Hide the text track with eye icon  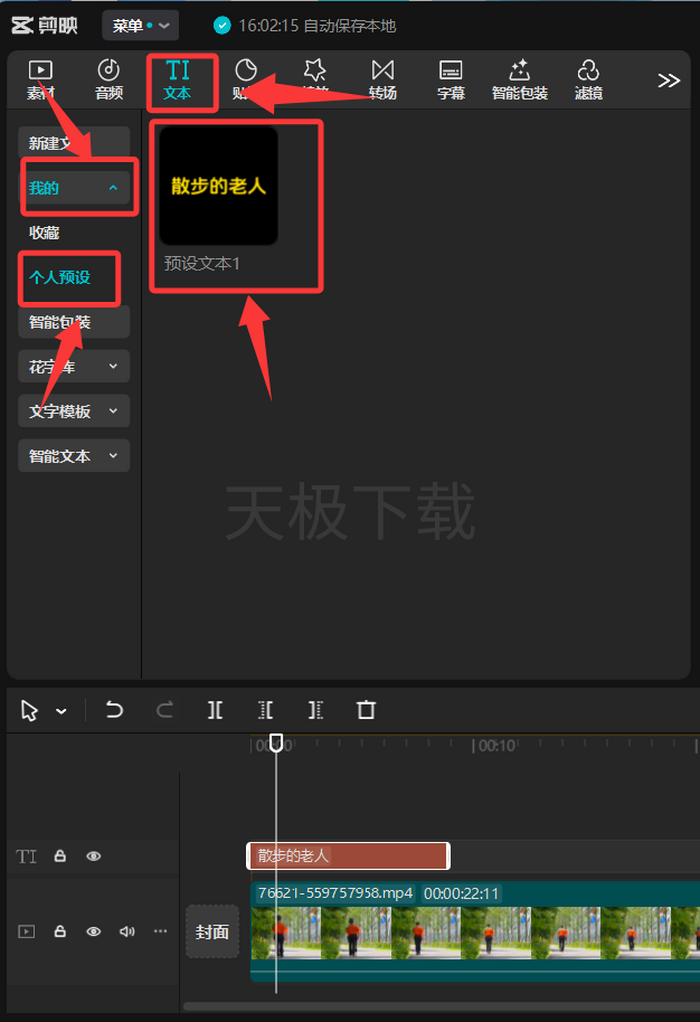click(94, 856)
